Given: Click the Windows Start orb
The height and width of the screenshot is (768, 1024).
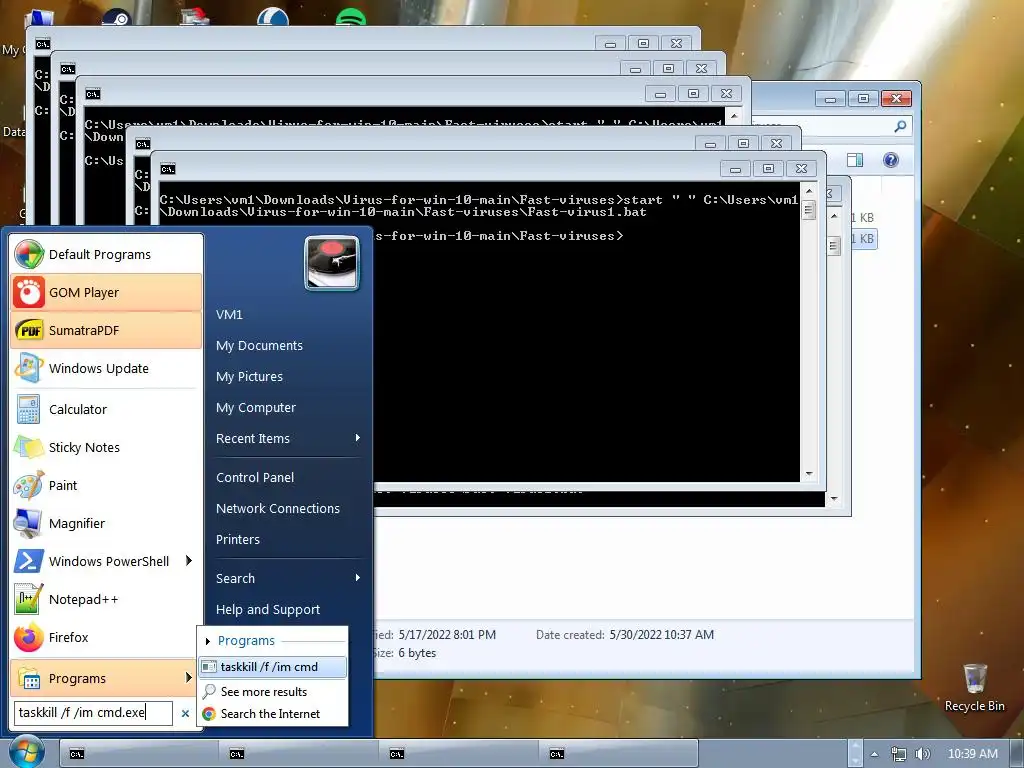Looking at the screenshot, I should coord(26,752).
